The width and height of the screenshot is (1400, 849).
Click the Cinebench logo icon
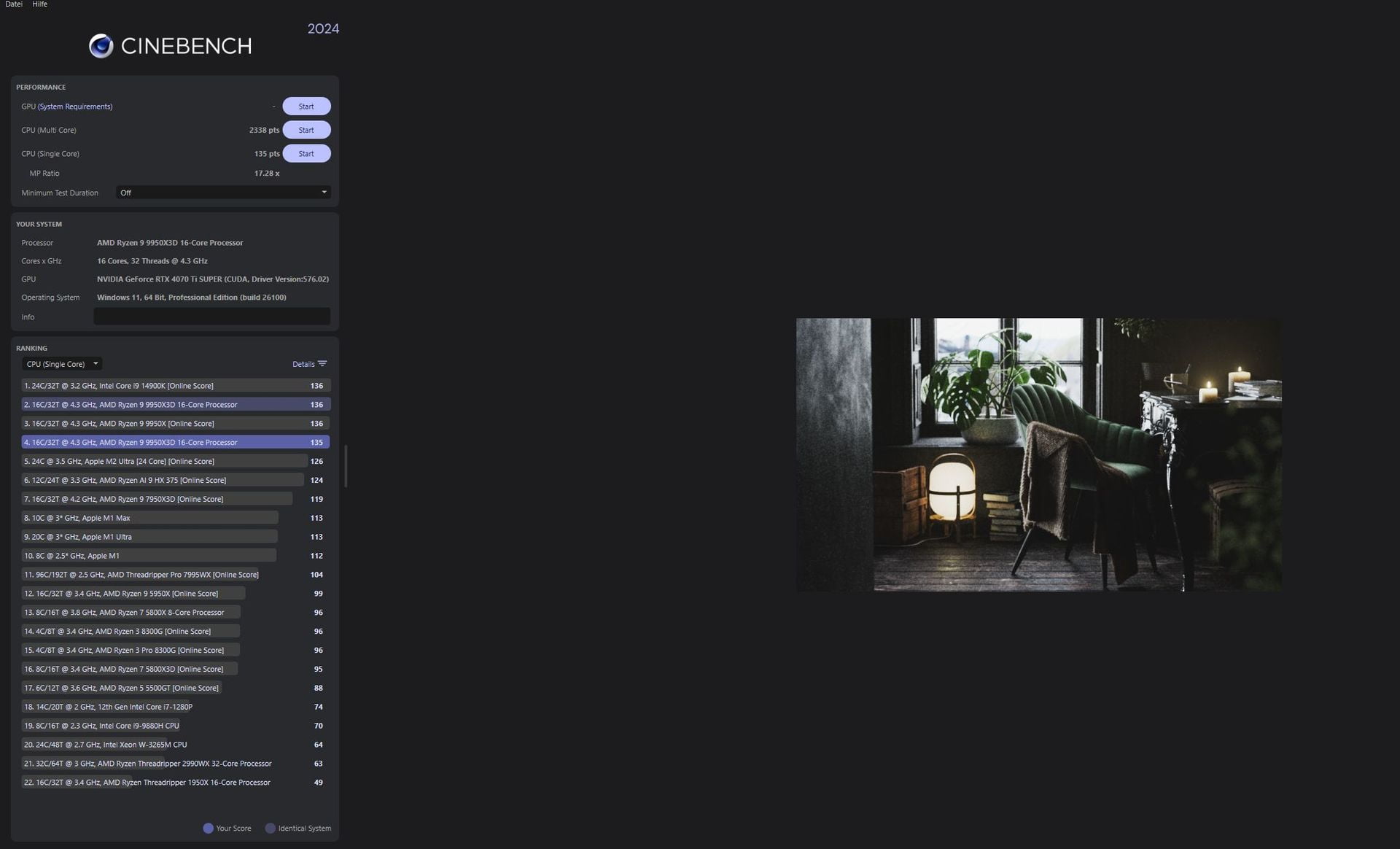(x=101, y=46)
